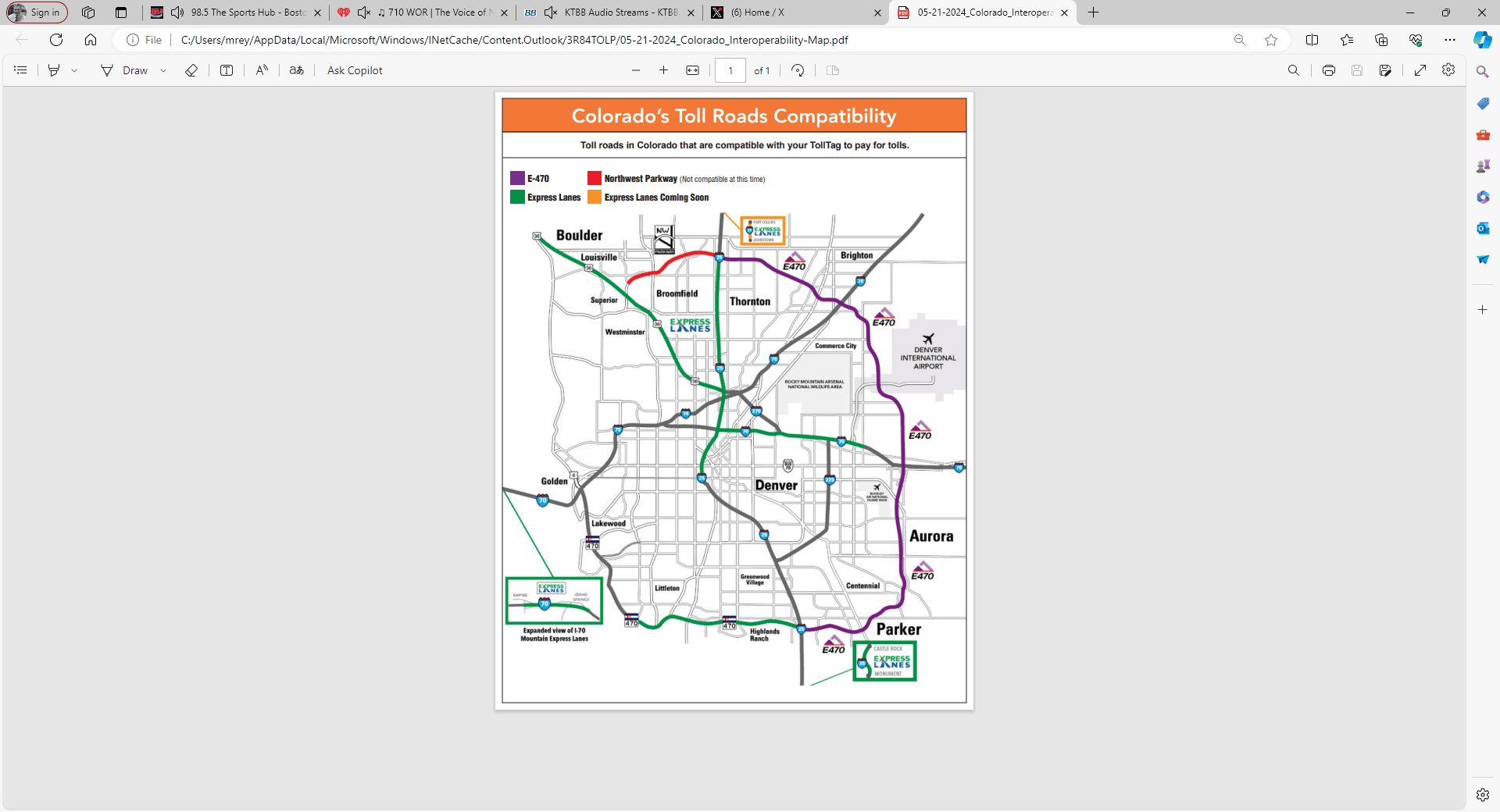Unmute the 710 WOR tab audio
1500x812 pixels.
pos(364,12)
